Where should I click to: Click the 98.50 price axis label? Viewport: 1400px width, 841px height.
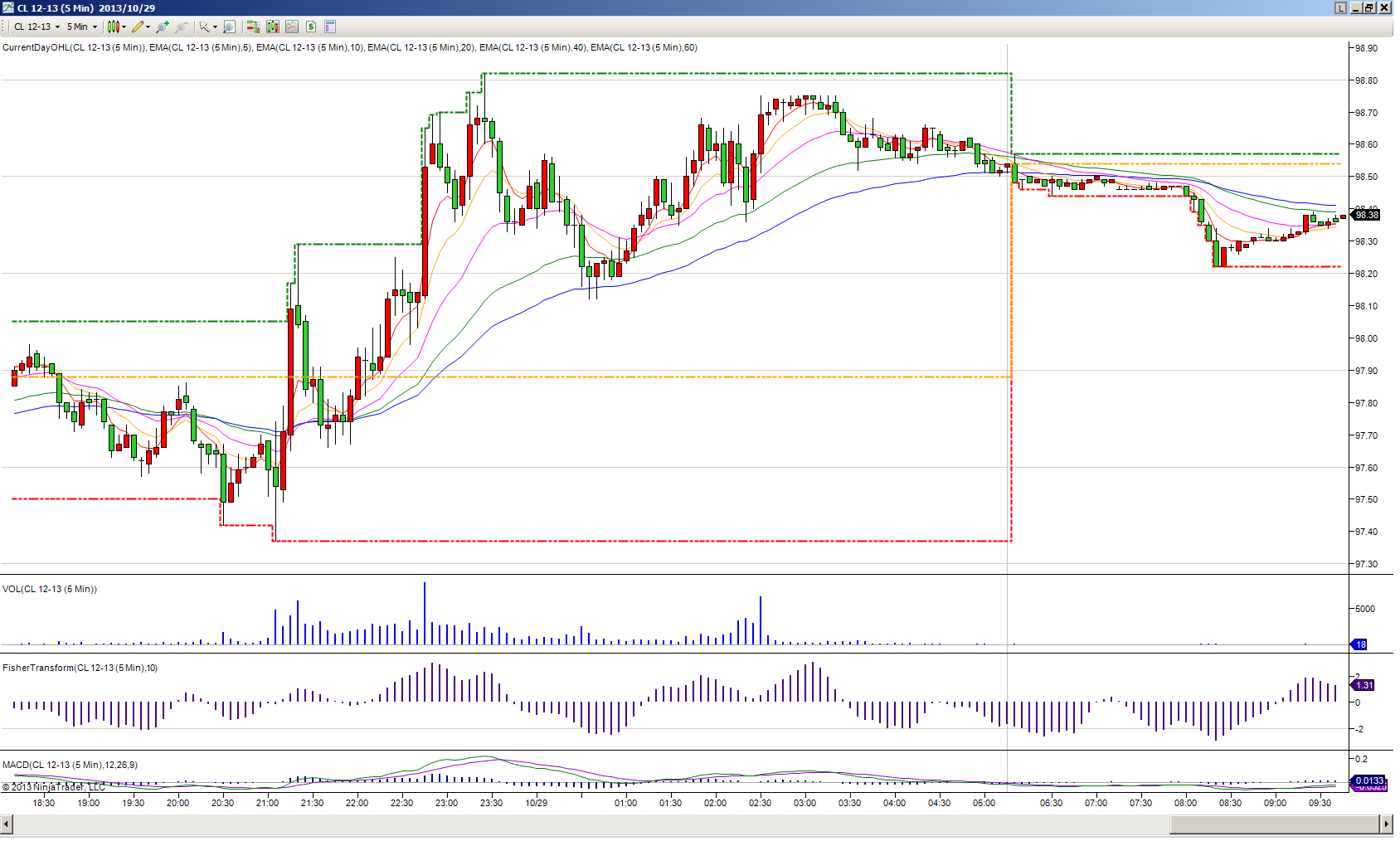coord(1366,177)
